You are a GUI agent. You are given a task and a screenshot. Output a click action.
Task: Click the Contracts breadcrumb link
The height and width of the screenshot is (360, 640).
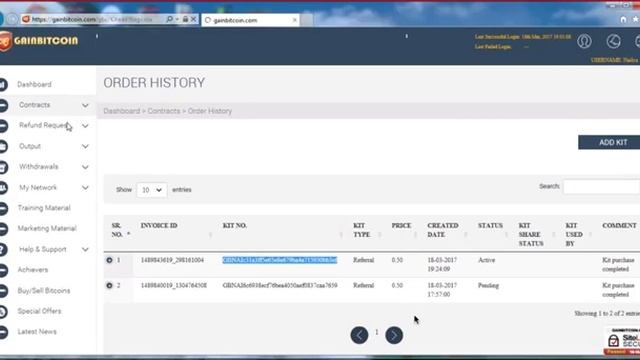click(164, 111)
